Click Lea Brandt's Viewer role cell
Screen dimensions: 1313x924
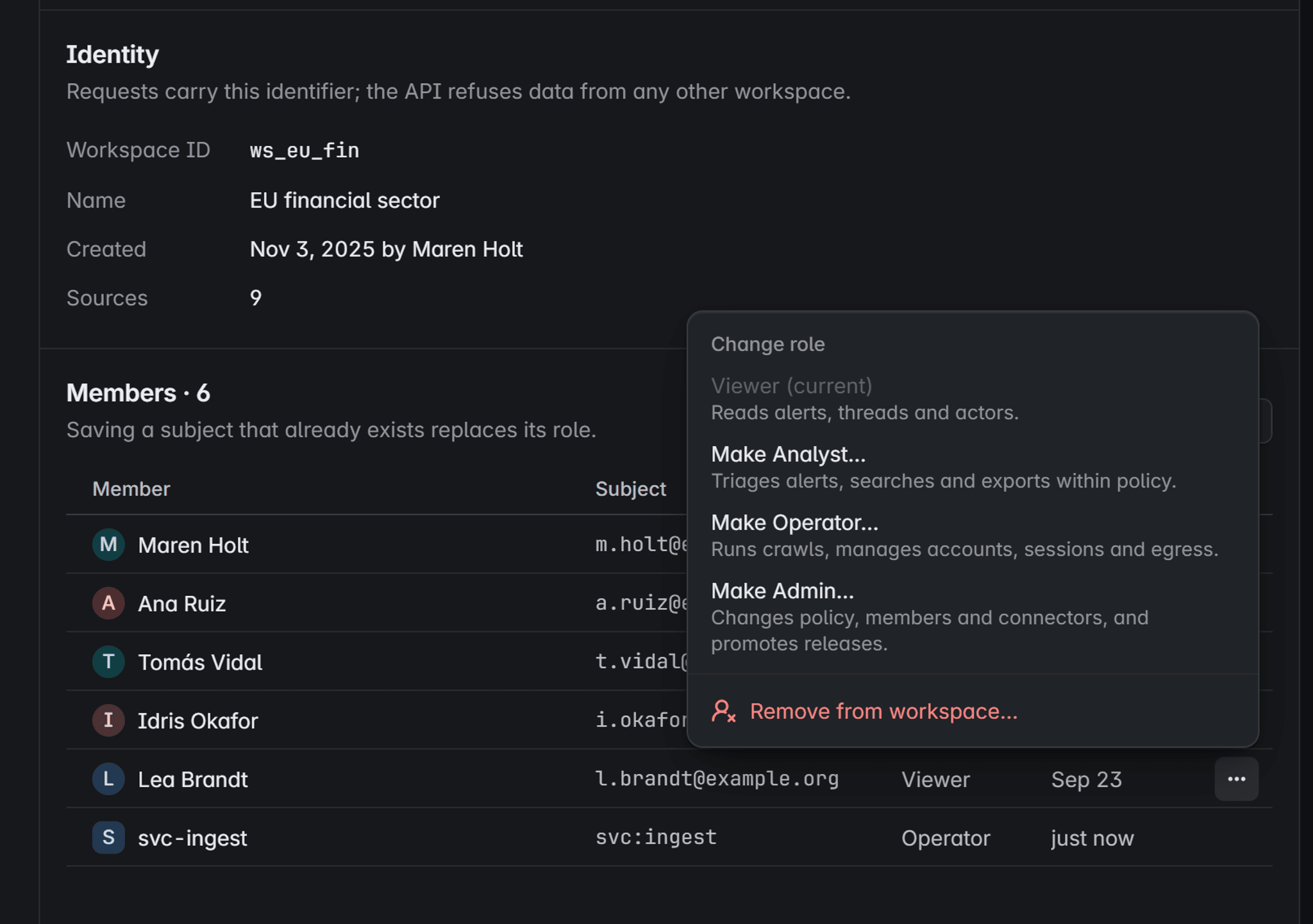coord(935,780)
